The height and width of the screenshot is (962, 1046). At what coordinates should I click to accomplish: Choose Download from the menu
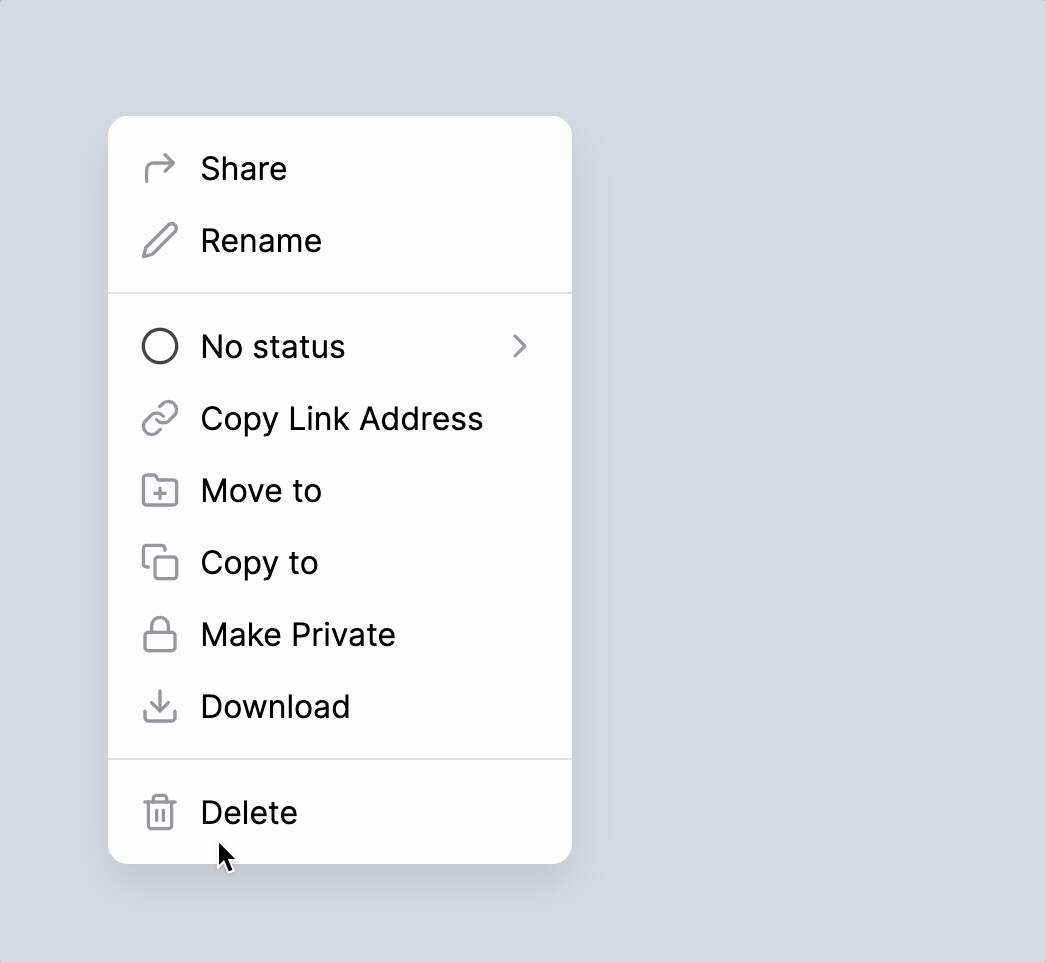pos(340,706)
